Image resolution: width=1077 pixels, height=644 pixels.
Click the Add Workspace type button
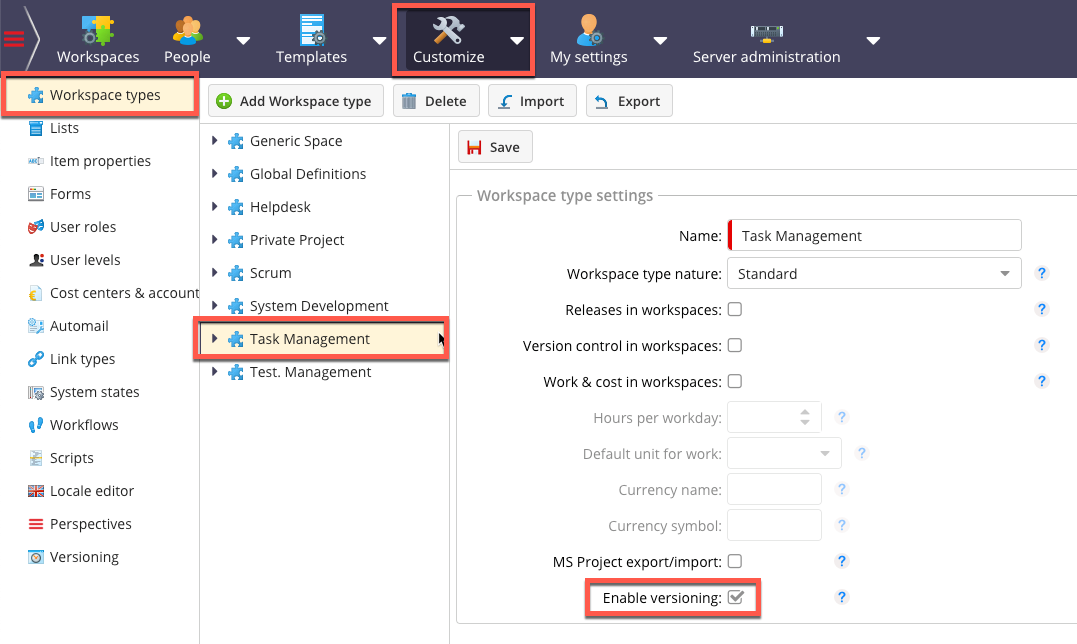coord(295,101)
